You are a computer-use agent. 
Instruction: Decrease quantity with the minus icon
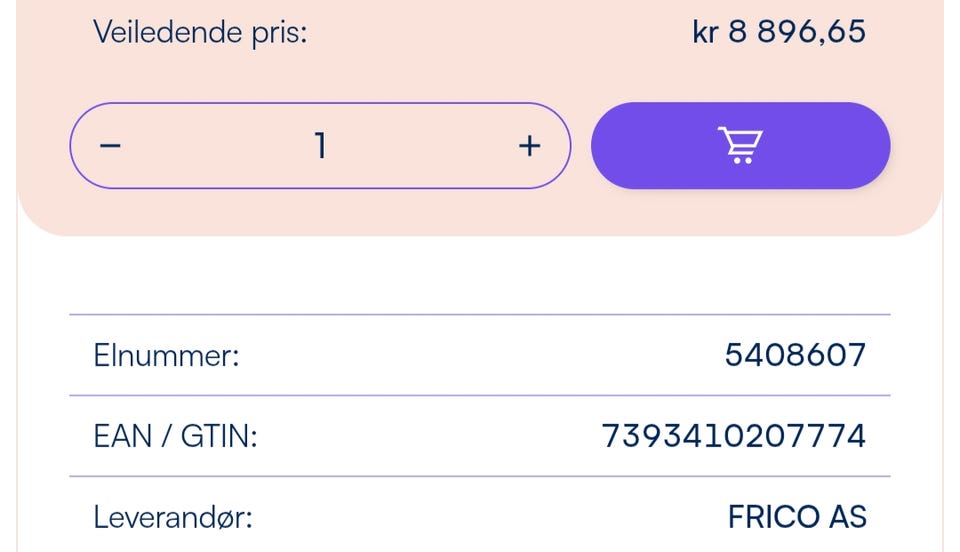(x=110, y=146)
